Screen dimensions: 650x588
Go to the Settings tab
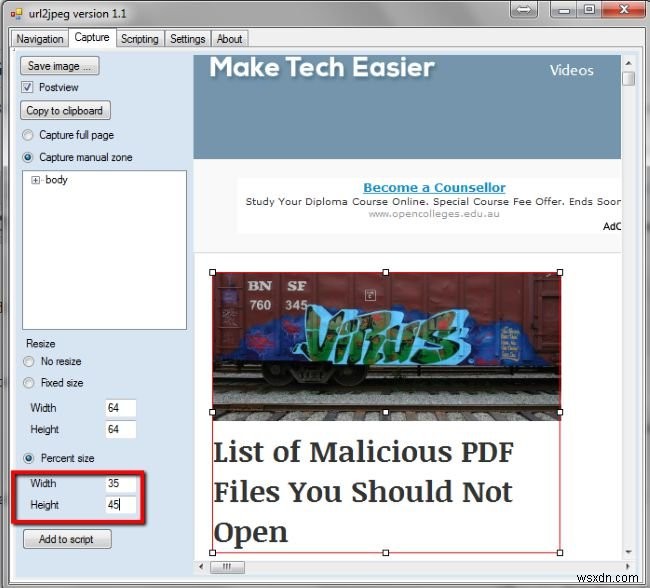click(188, 39)
